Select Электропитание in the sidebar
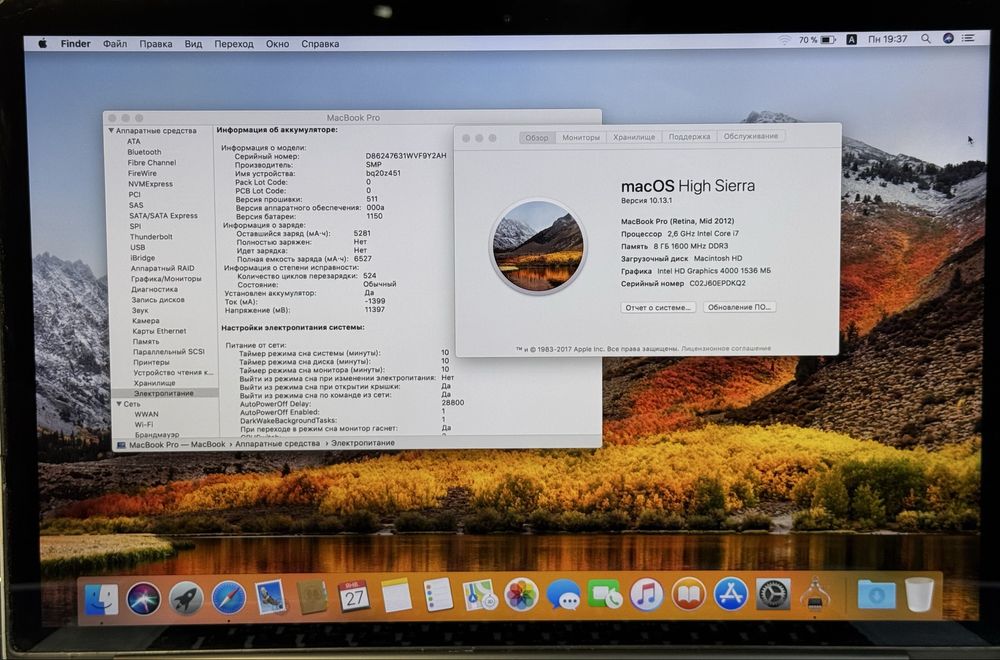This screenshot has width=1000, height=660. click(164, 393)
